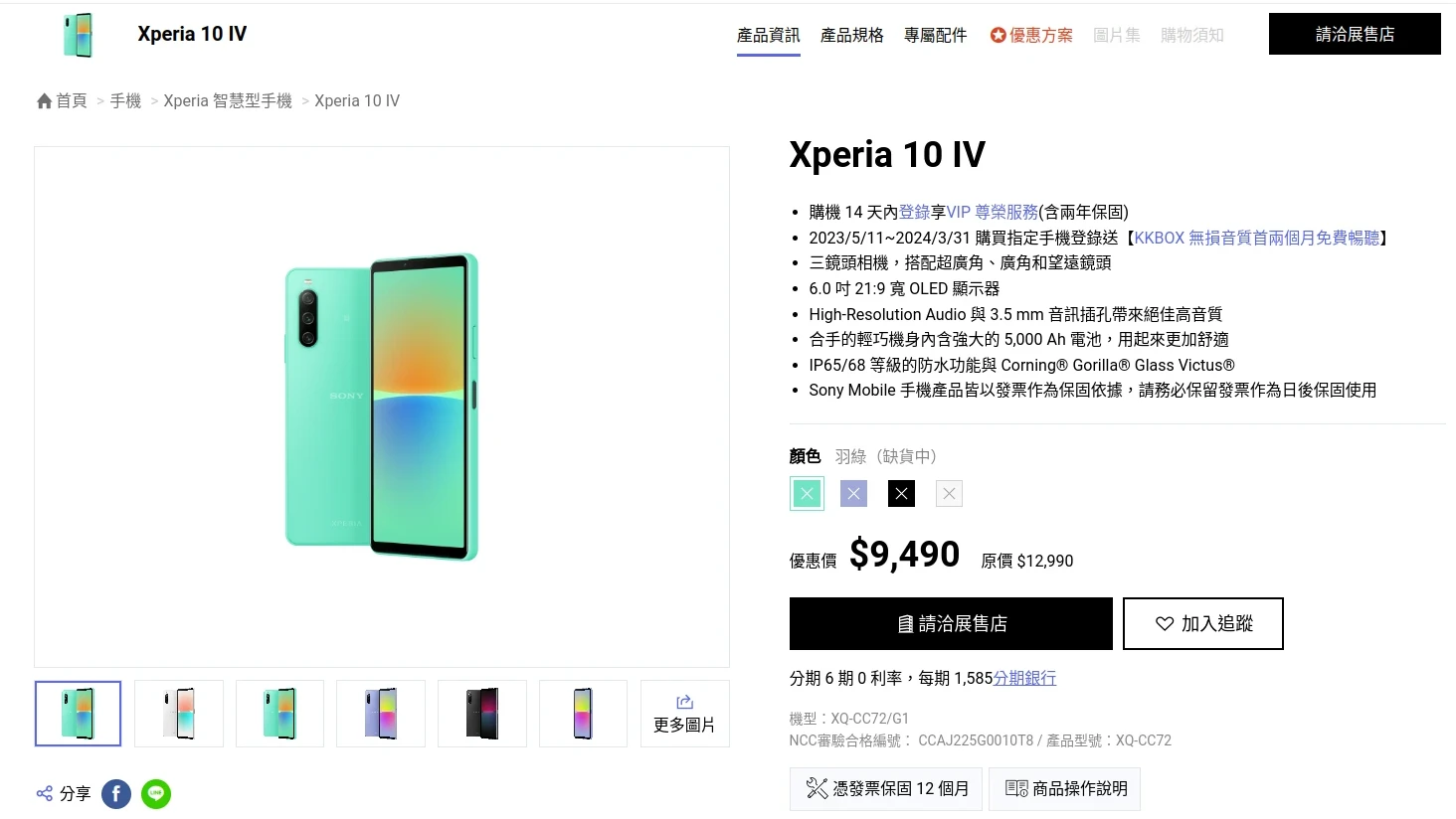Open 商品操作說明 manual
The width and height of the screenshot is (1456, 819).
(1064, 788)
